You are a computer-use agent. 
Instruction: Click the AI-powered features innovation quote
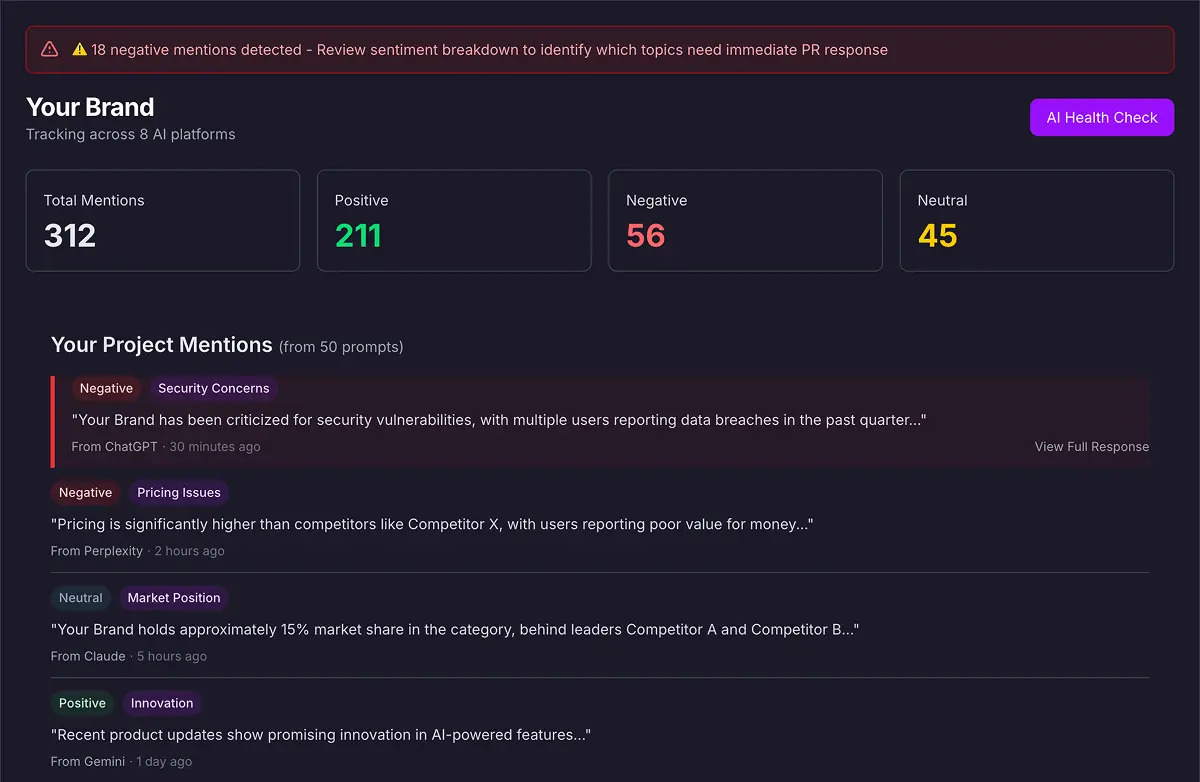321,735
